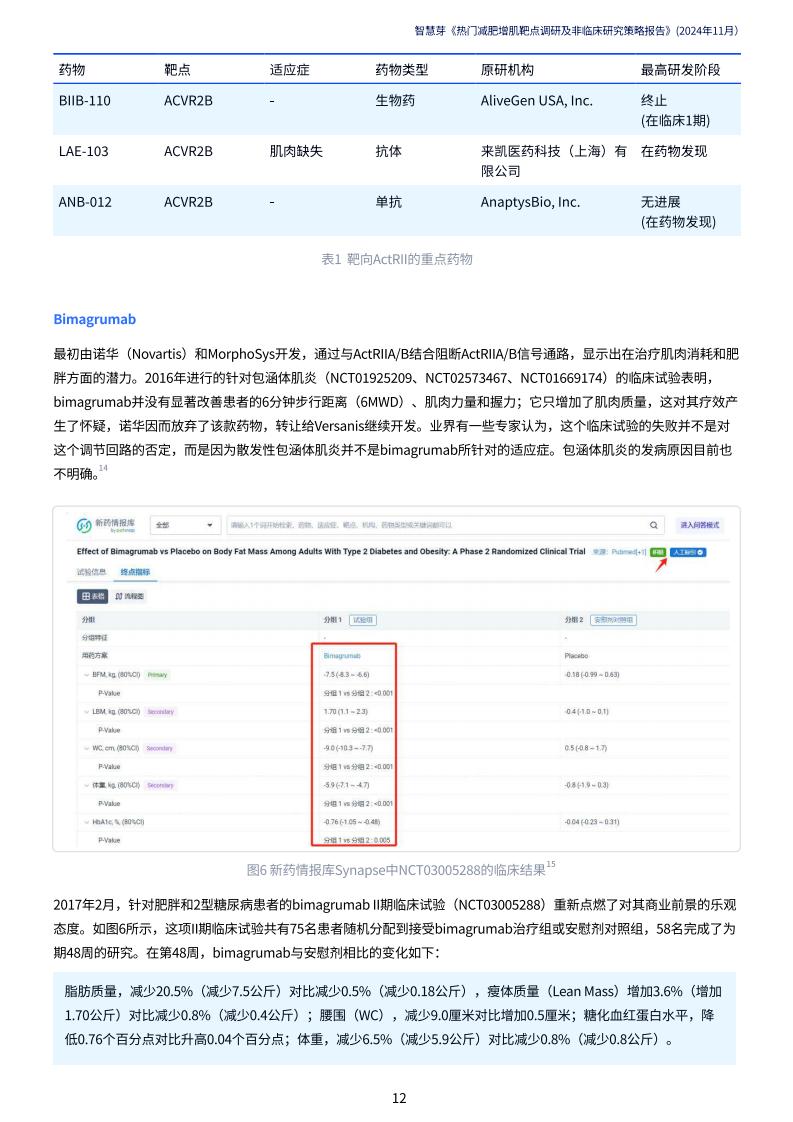Click the 试验组 tag next to 分组1

click(362, 620)
